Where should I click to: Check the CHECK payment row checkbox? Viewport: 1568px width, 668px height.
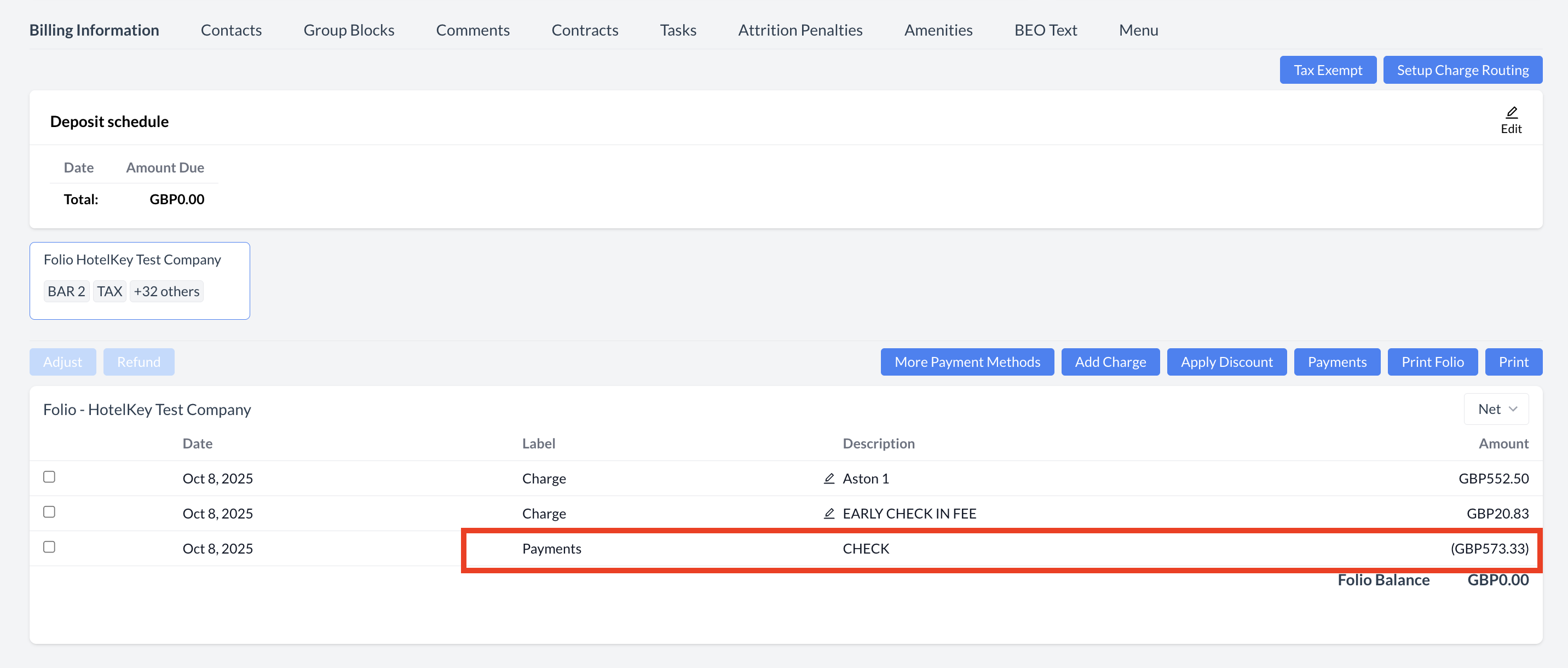click(49, 547)
